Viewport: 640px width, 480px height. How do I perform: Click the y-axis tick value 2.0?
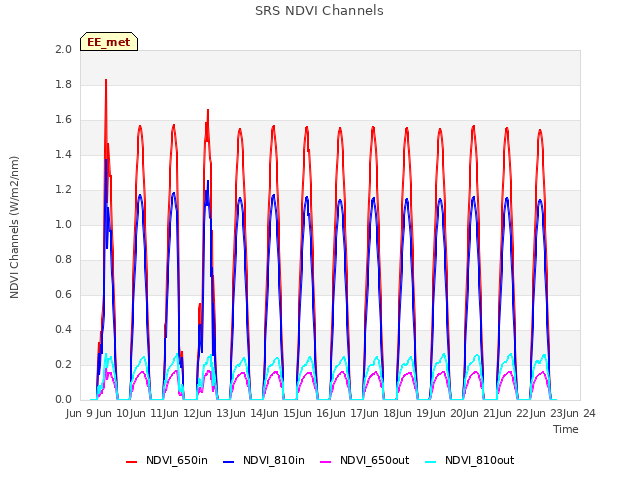(x=63, y=49)
